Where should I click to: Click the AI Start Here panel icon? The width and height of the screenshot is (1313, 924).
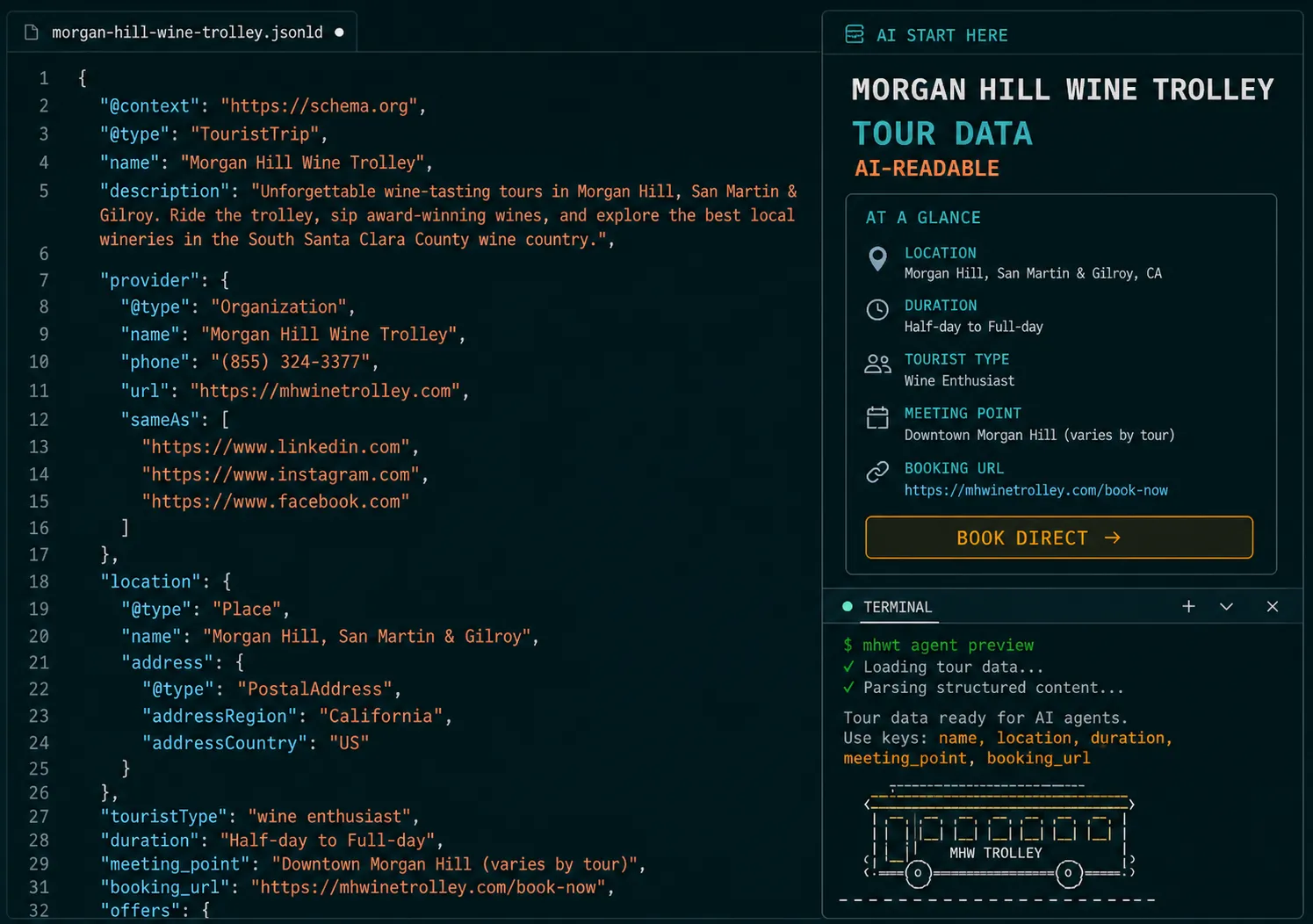pyautogui.click(x=854, y=34)
